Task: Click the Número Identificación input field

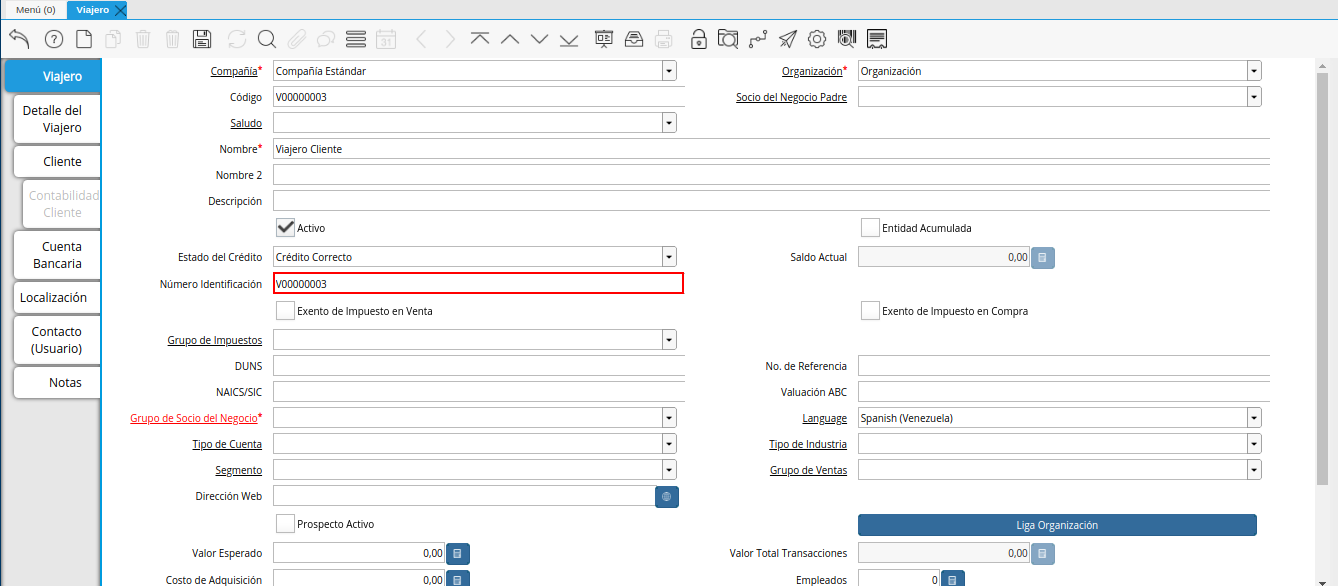Action: click(478, 284)
